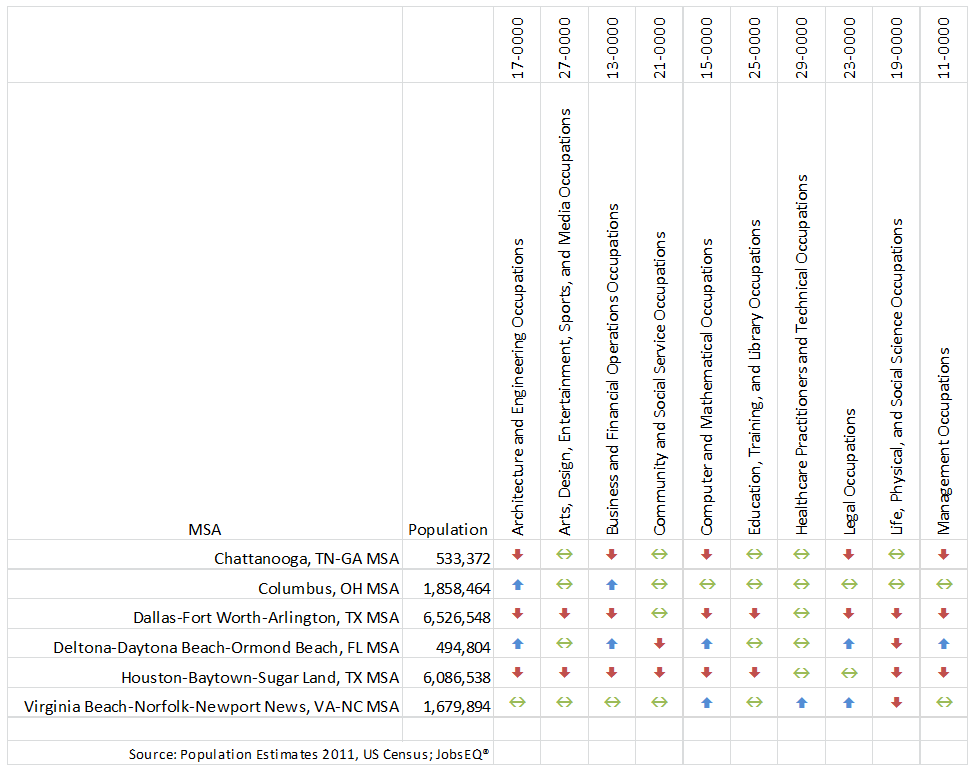Image resolution: width=973 pixels, height=772 pixels.
Task: Click the 'Management Occupations' column header
Action: pyautogui.click(x=944, y=441)
